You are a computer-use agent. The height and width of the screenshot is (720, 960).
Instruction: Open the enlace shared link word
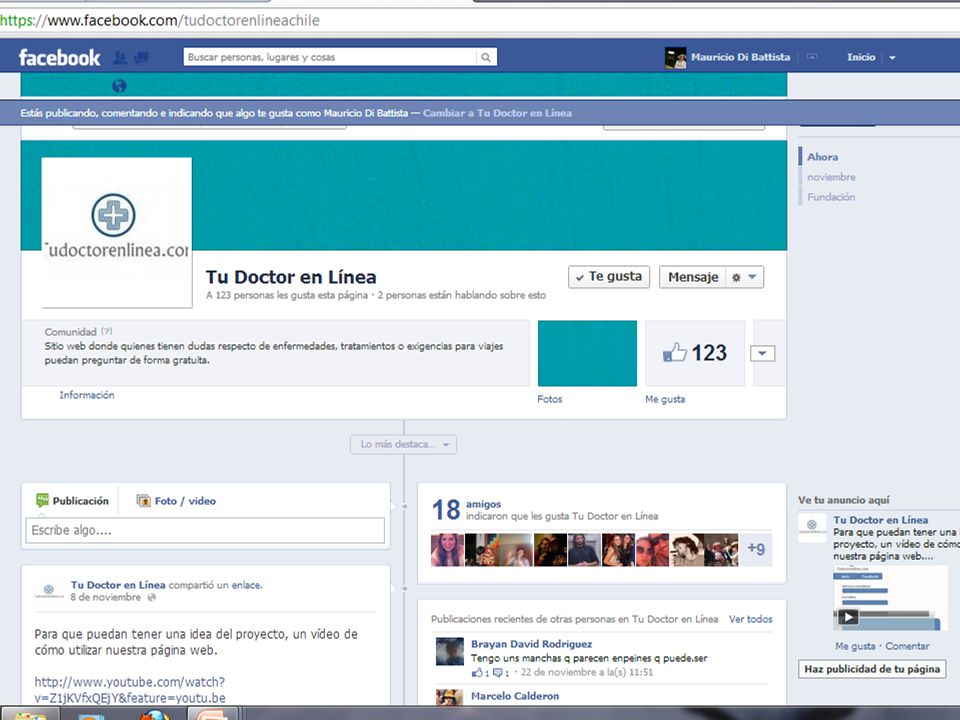click(246, 585)
